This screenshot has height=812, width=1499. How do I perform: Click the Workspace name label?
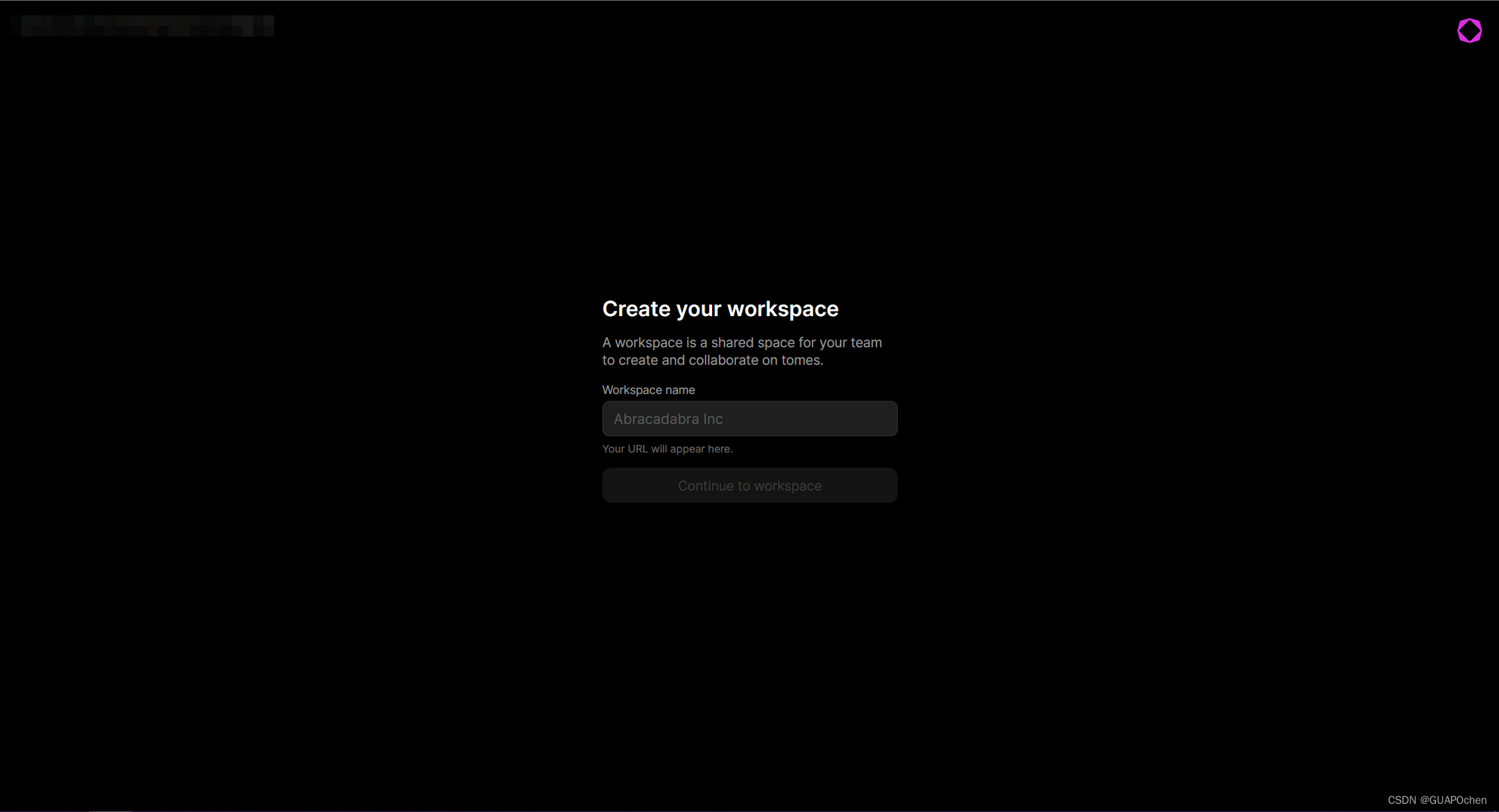(648, 390)
